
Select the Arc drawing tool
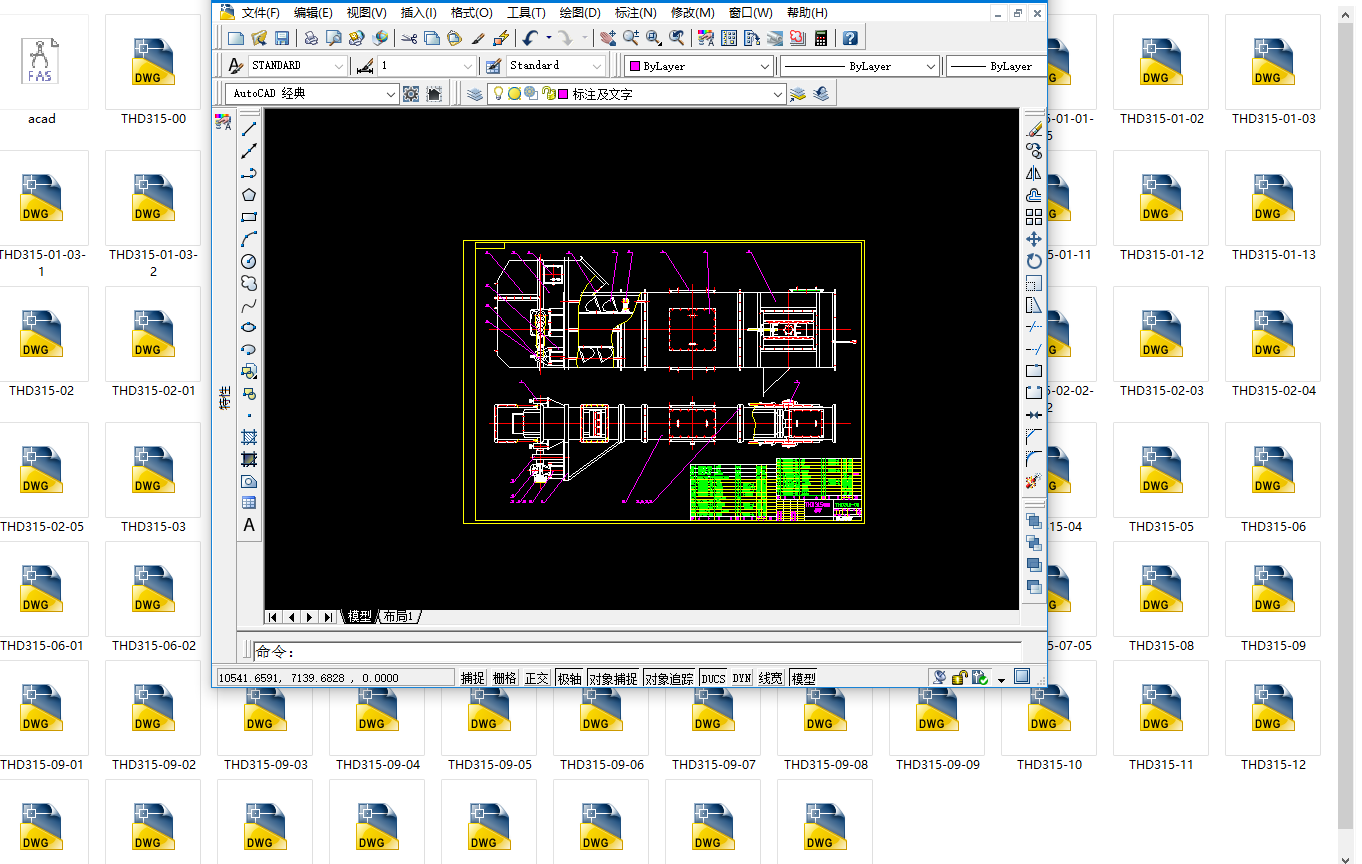(249, 239)
